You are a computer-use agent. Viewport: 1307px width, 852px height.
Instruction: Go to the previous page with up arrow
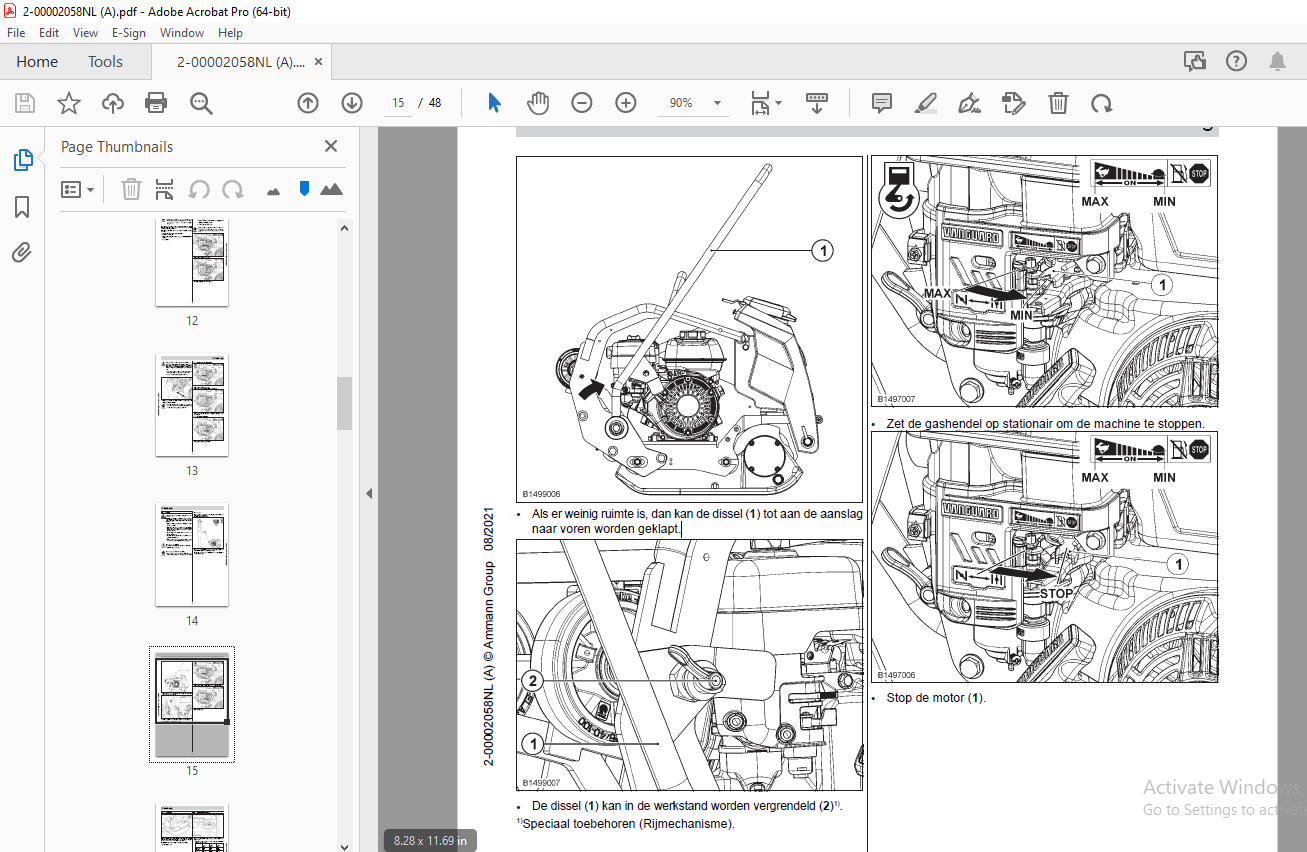coord(308,103)
